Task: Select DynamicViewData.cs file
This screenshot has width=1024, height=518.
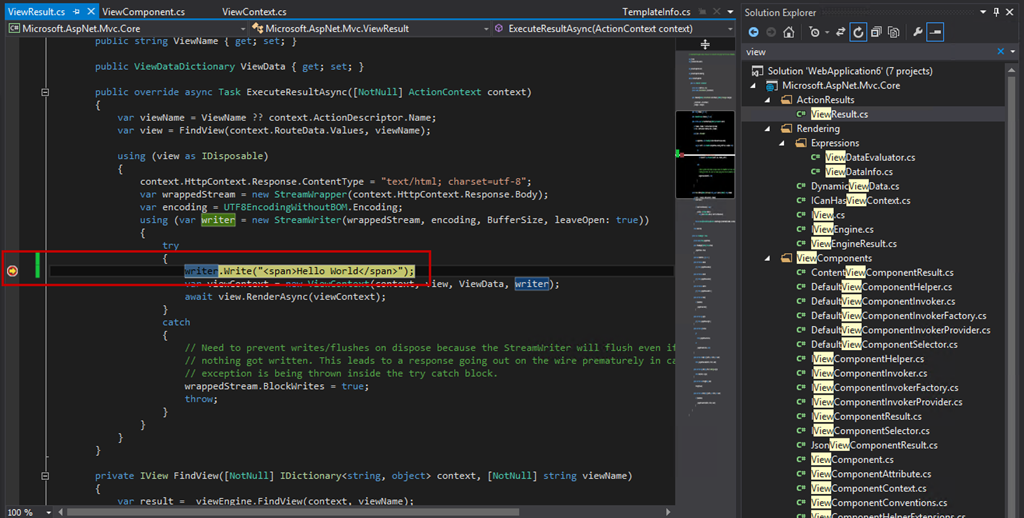Action: point(855,186)
